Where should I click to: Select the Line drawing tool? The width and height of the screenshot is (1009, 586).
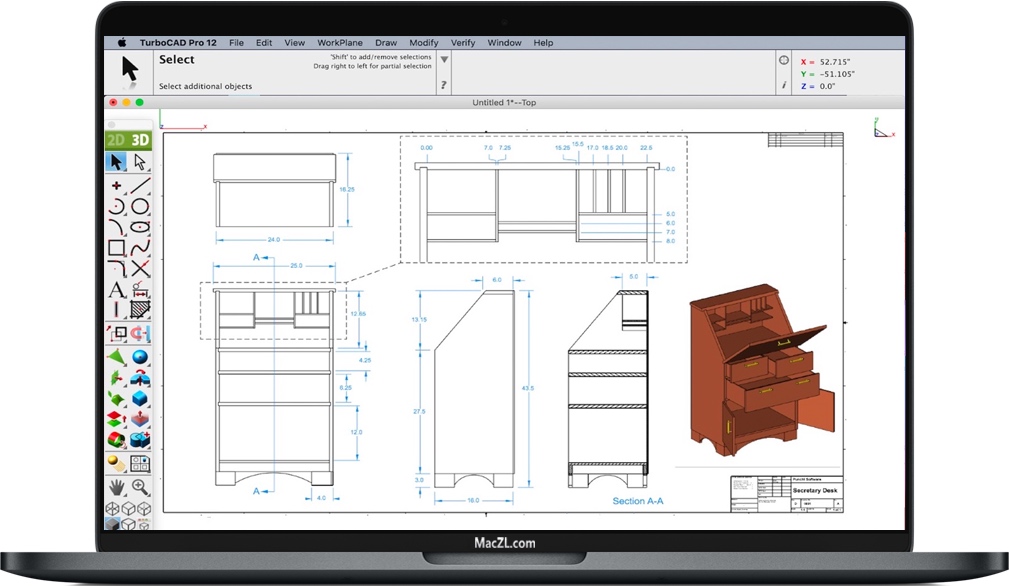tap(141, 184)
